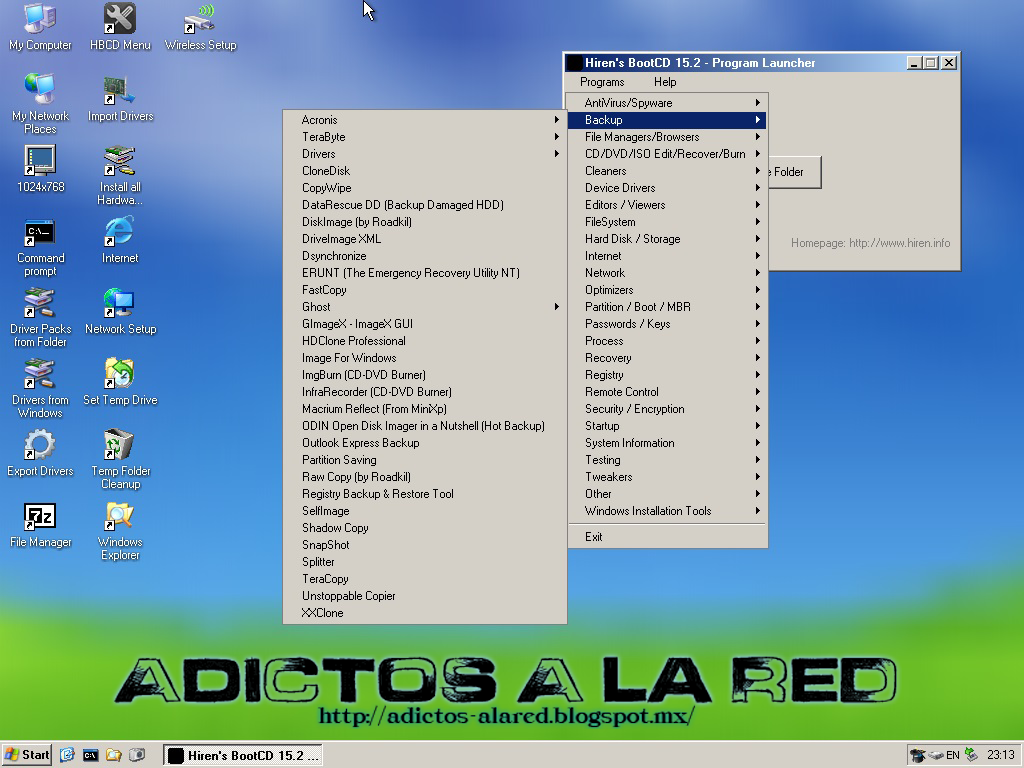
Task: Launch DriveImage XML
Action: [x=424, y=238]
